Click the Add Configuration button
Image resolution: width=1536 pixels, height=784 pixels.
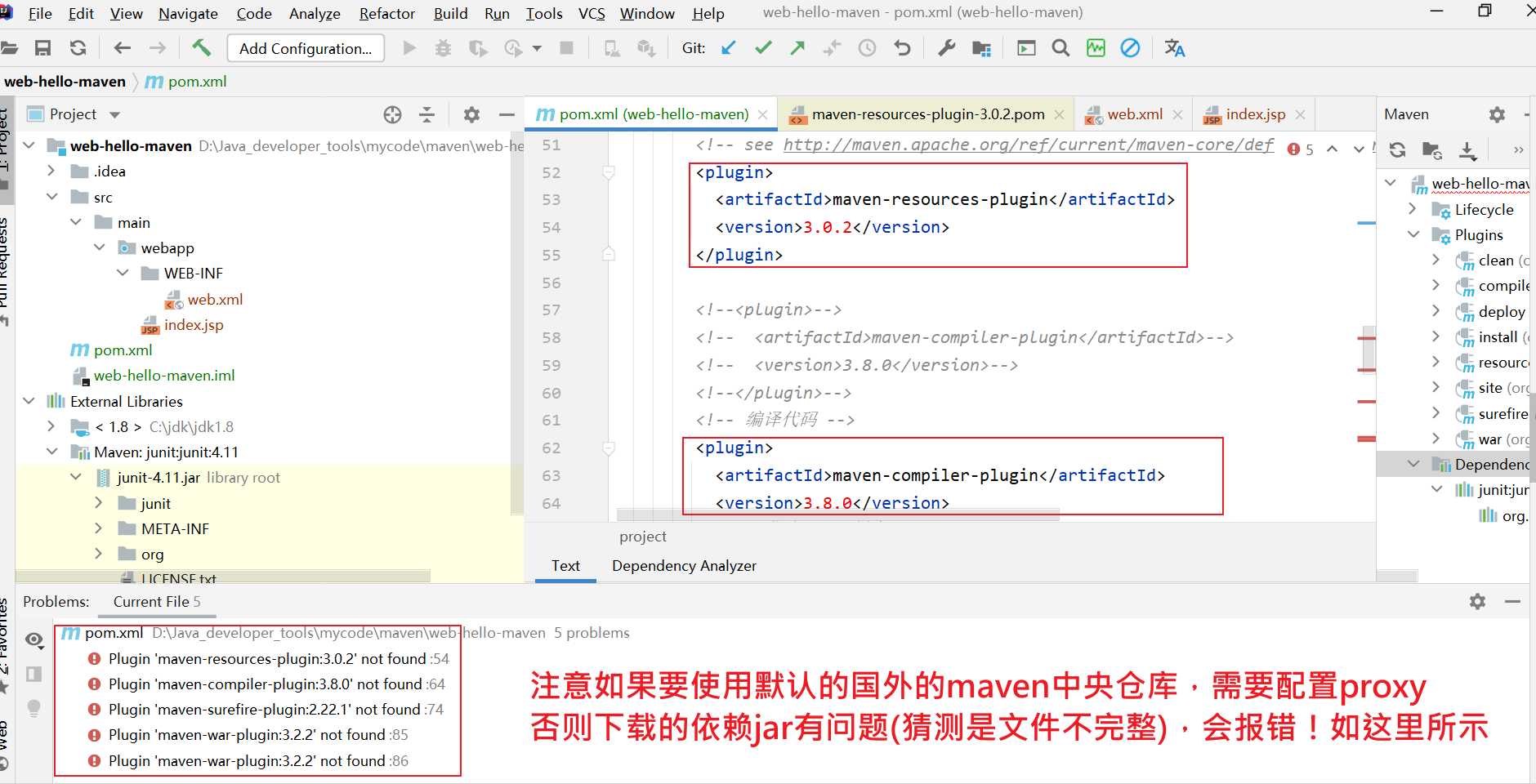click(x=306, y=49)
